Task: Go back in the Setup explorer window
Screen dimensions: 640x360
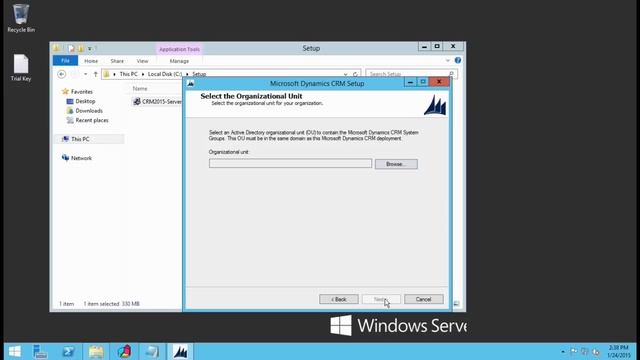Action: pyautogui.click(x=62, y=74)
